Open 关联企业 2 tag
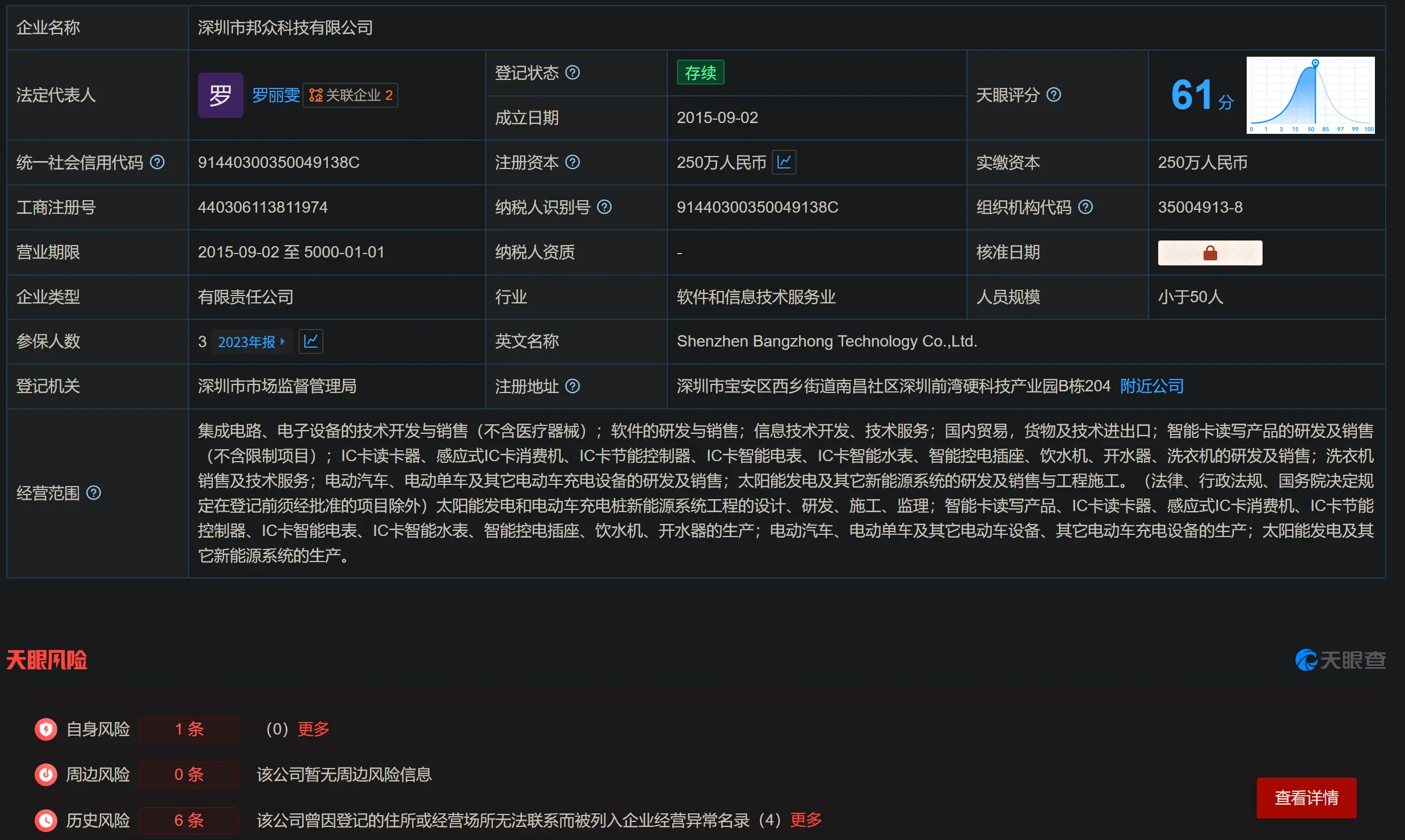Image resolution: width=1405 pixels, height=840 pixels. (351, 95)
